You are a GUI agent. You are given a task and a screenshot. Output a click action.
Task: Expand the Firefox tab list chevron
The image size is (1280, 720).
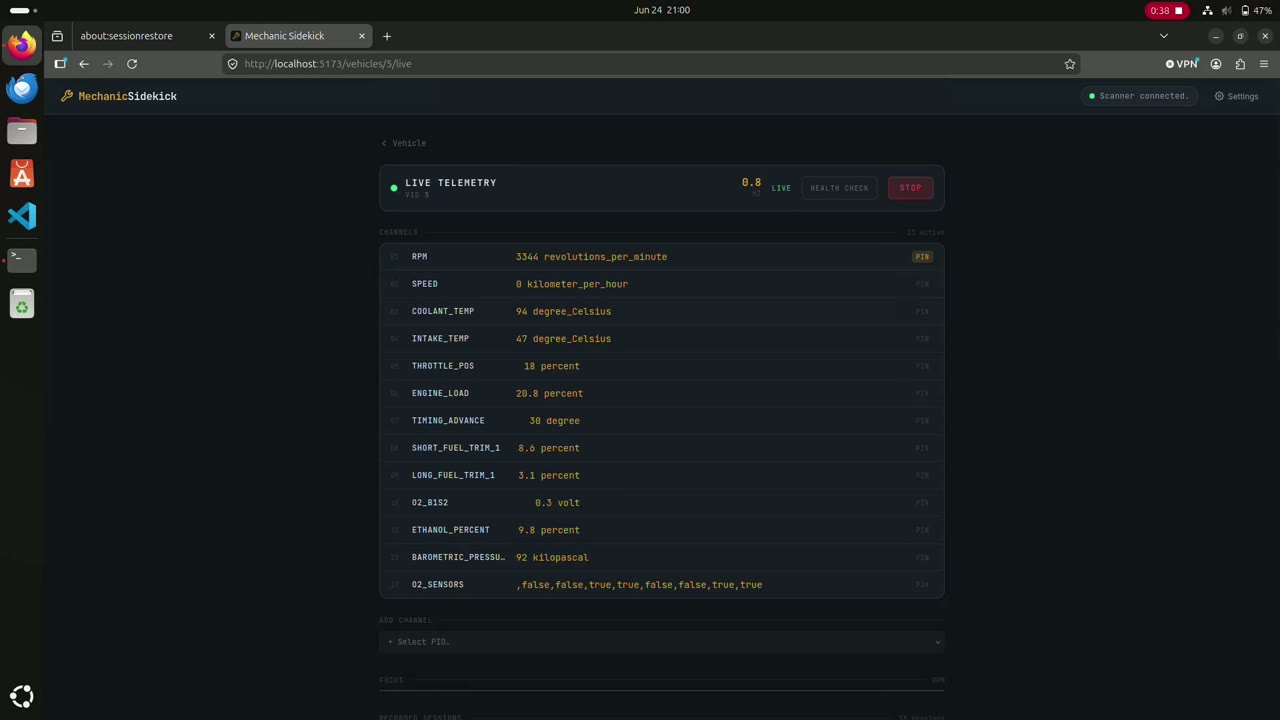[1163, 36]
